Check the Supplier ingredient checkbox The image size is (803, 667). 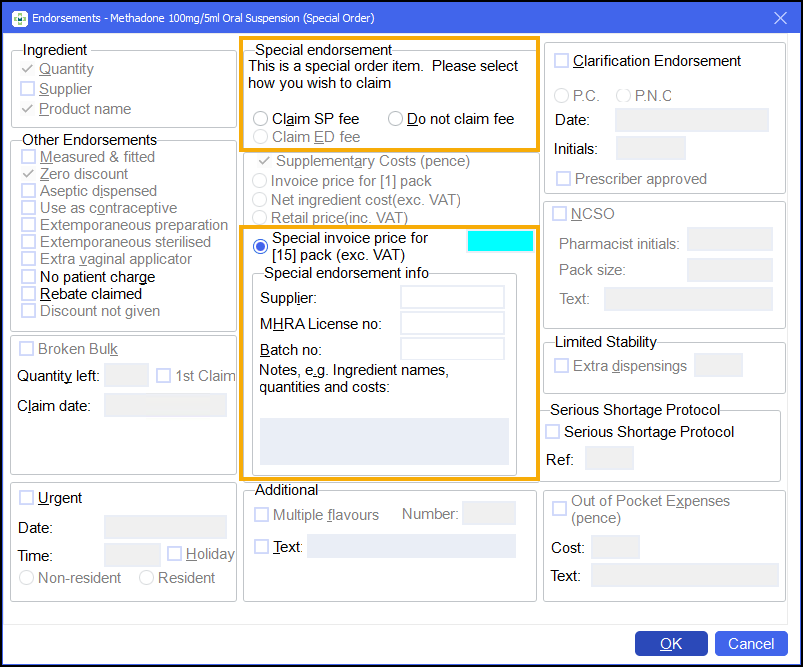coord(28,89)
